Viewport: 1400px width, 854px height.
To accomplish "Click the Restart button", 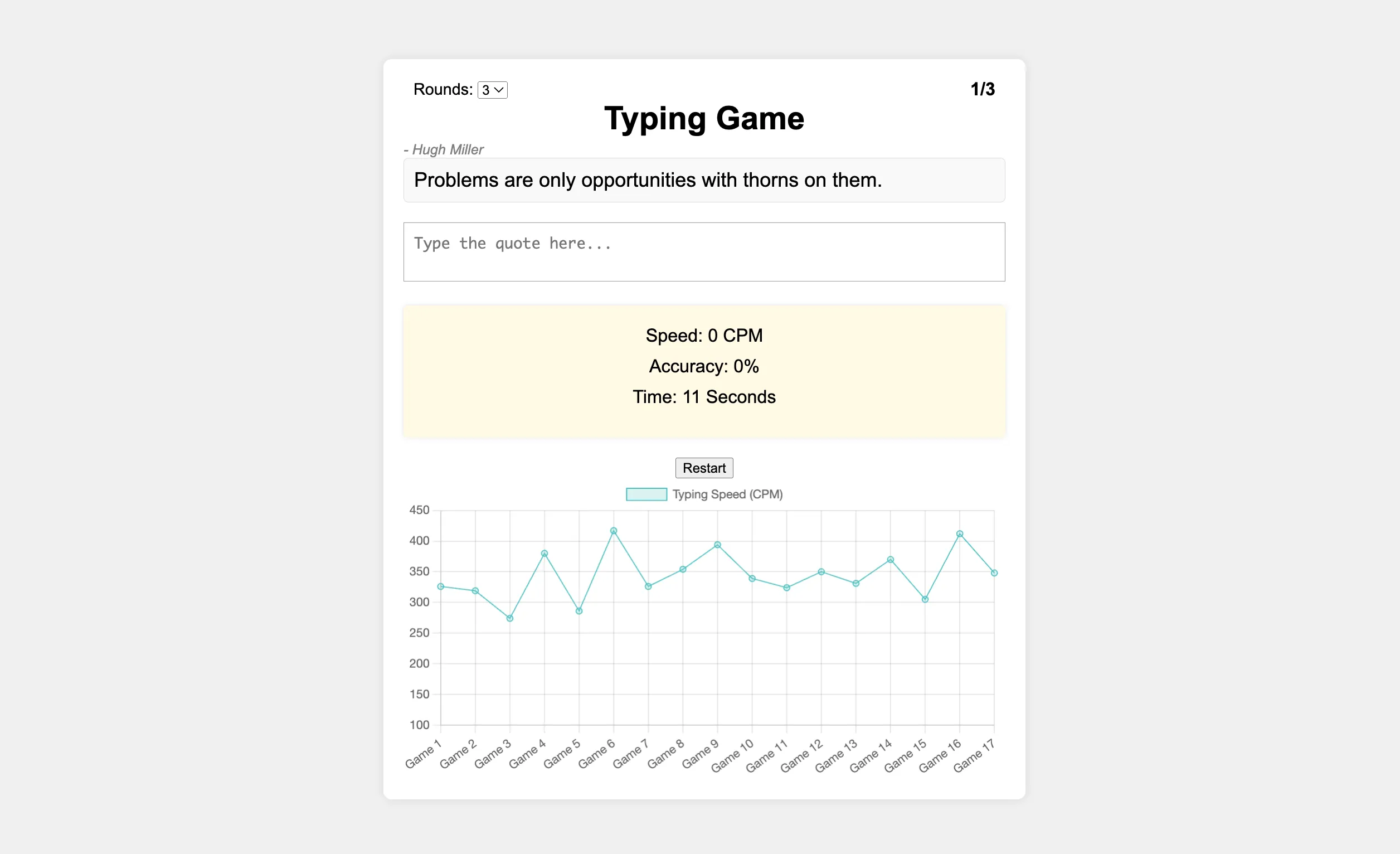I will (703, 468).
